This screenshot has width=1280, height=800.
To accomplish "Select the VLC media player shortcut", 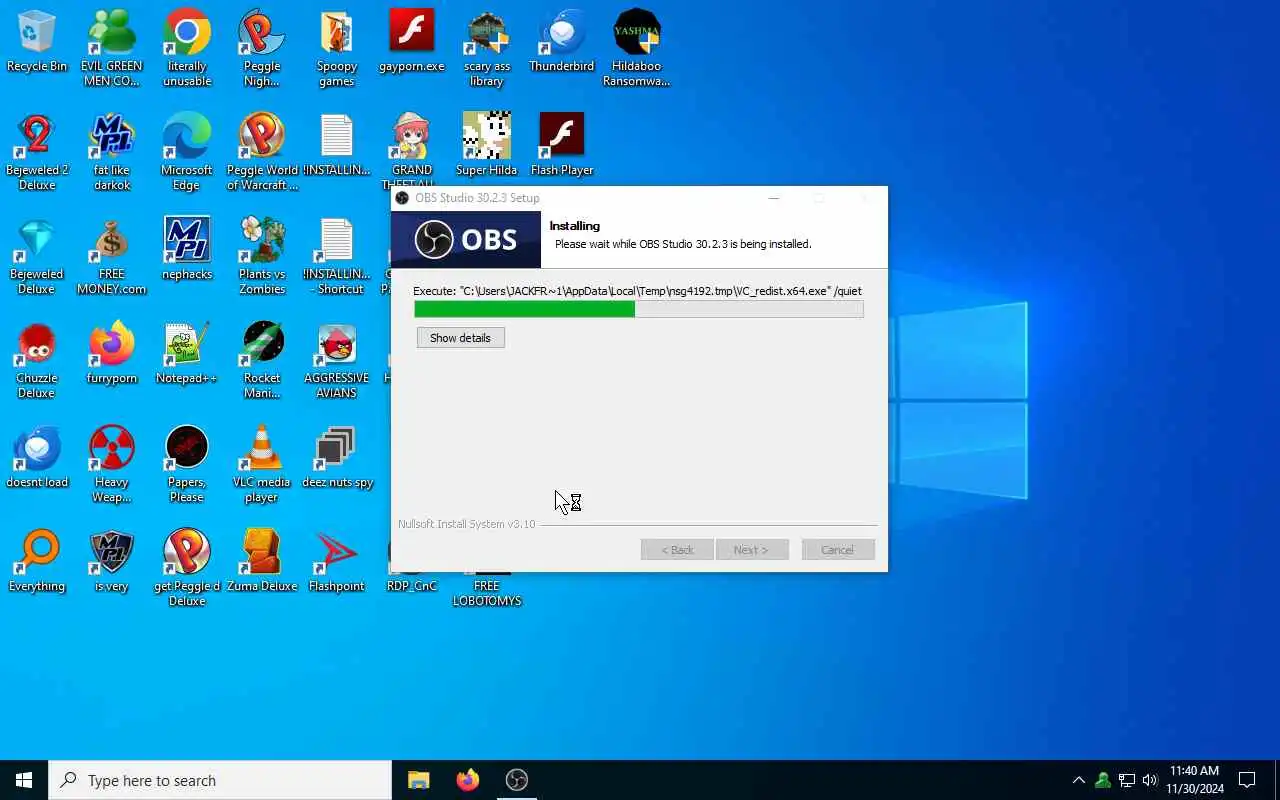I will click(262, 465).
